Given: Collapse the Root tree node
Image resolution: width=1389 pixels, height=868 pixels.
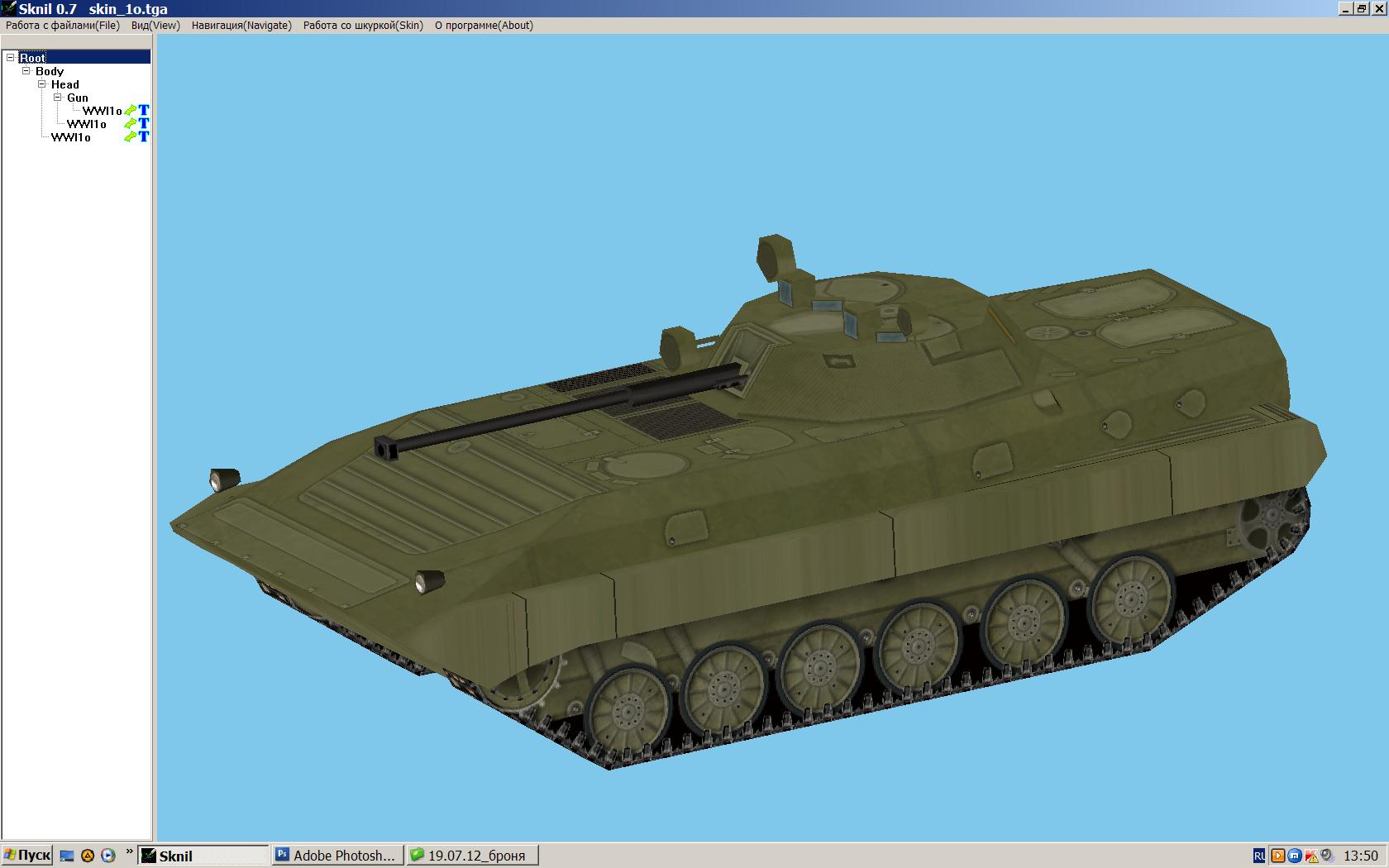Looking at the screenshot, I should 11,58.
